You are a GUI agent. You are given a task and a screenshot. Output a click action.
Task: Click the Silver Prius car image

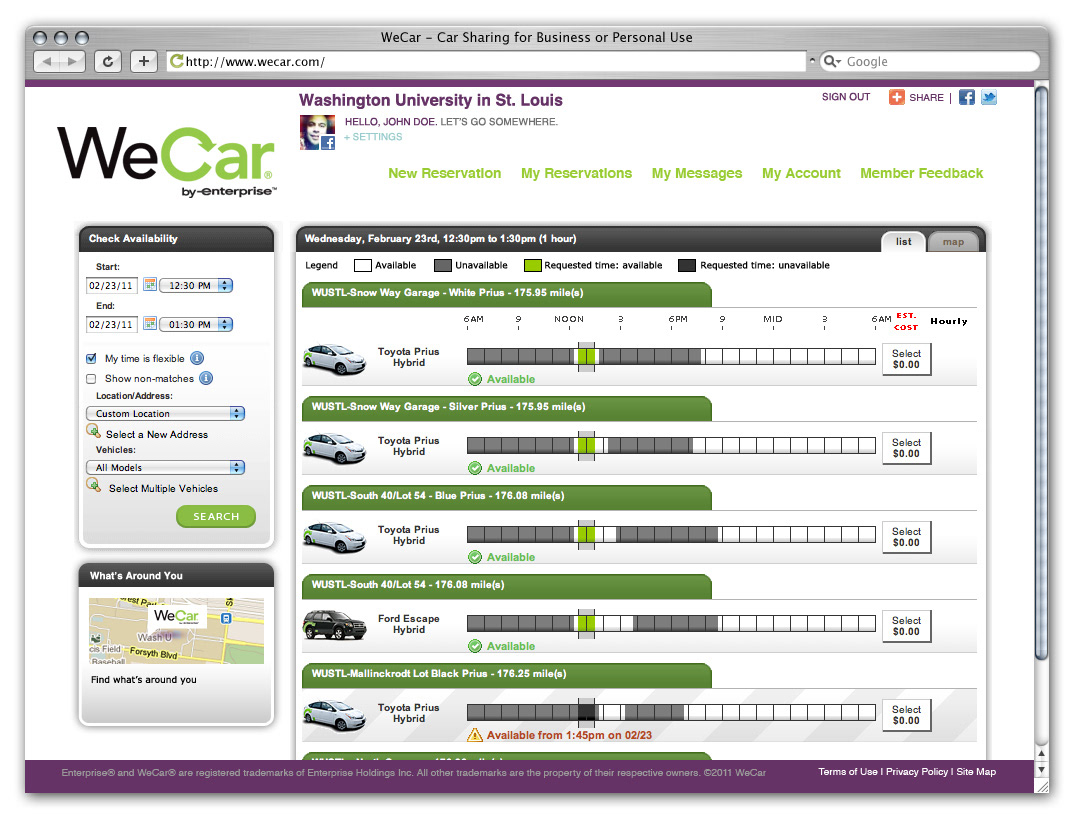click(x=335, y=448)
